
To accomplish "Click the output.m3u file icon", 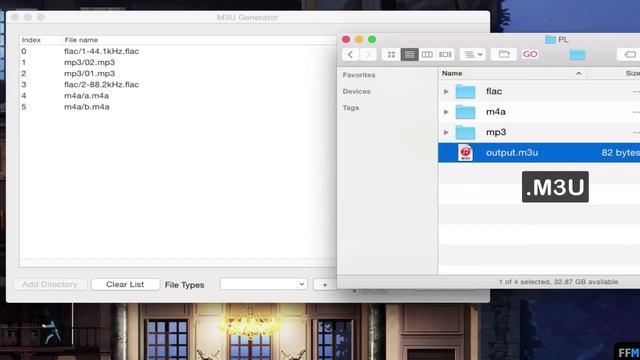I will [x=465, y=153].
